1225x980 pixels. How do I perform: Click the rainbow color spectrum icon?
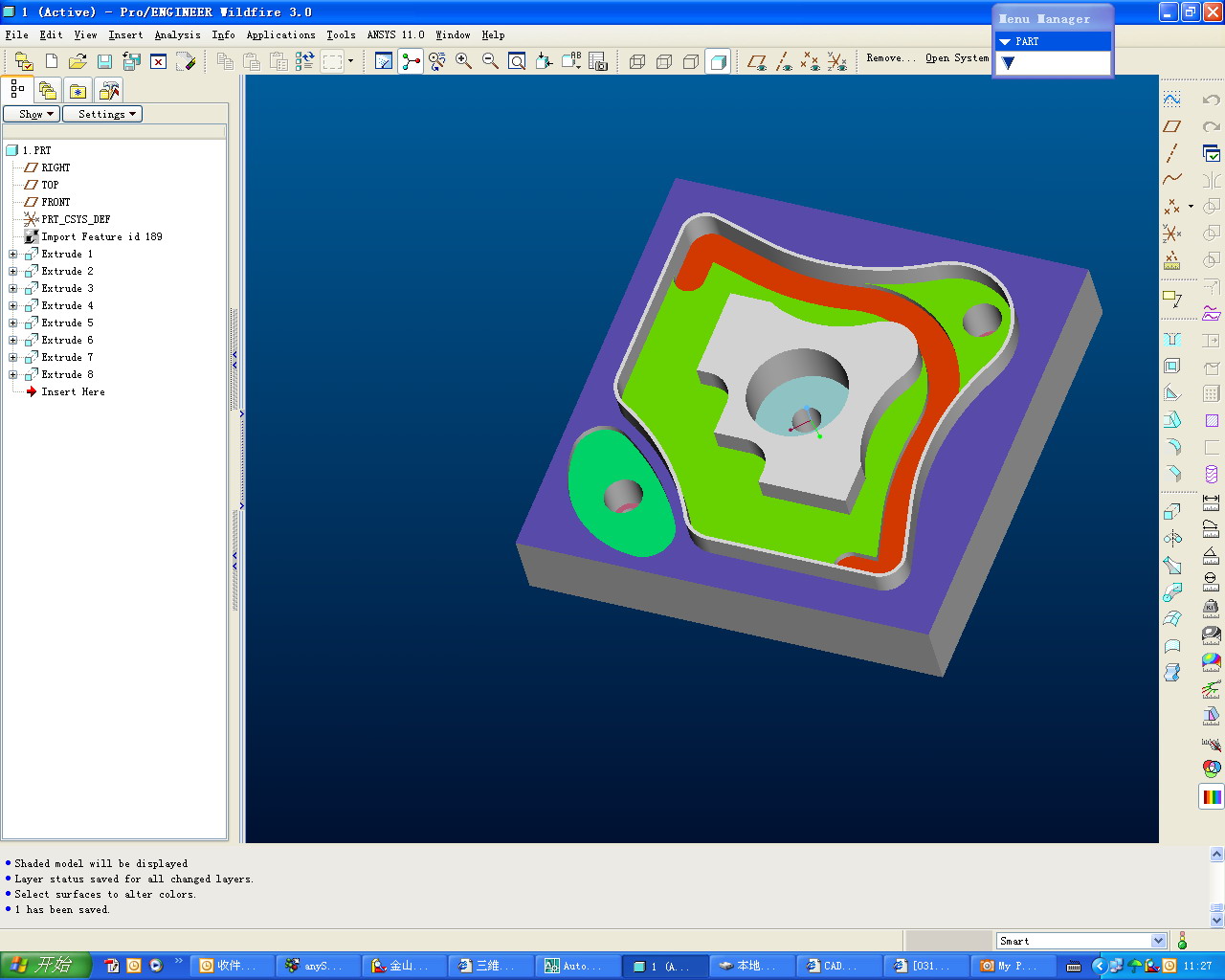pyautogui.click(x=1212, y=796)
